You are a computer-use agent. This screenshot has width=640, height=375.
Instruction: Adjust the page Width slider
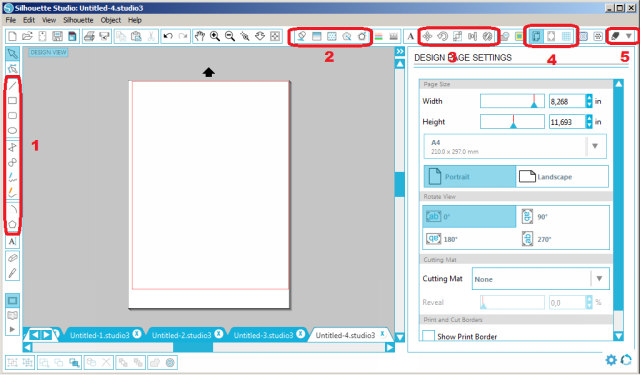[512, 101]
